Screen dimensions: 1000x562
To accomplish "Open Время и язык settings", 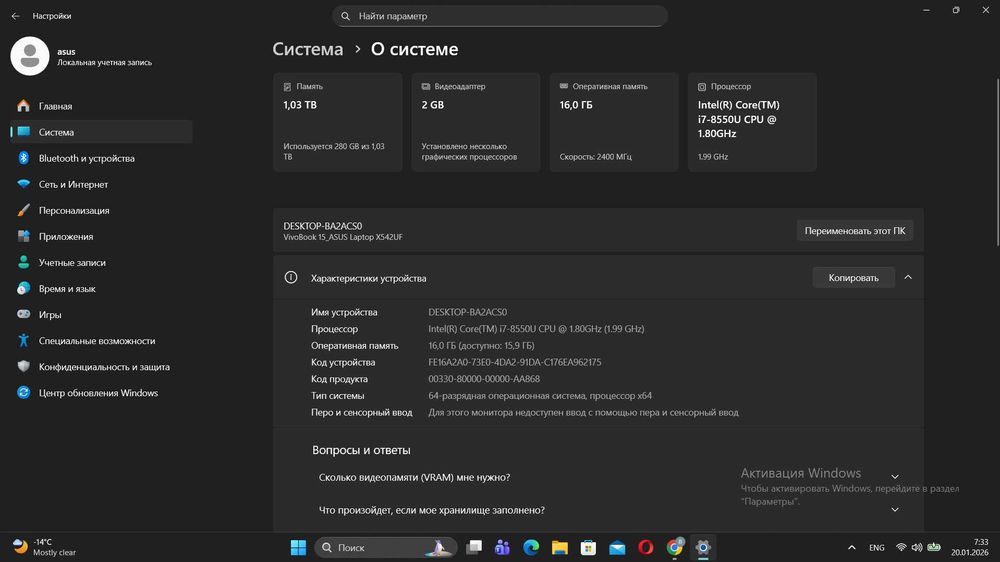I will (101, 289).
